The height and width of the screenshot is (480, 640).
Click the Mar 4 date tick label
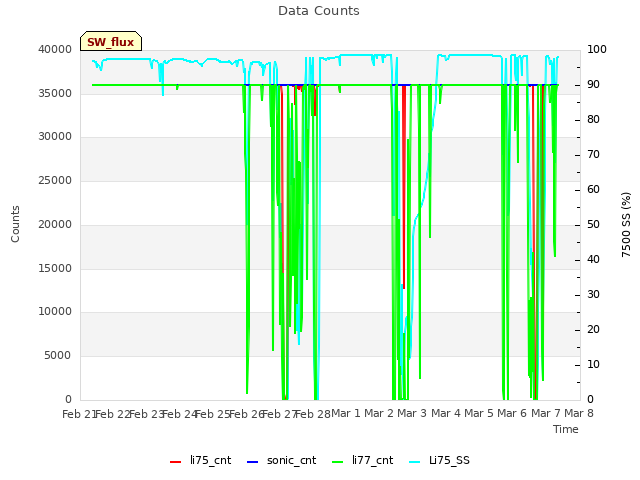[446, 413]
